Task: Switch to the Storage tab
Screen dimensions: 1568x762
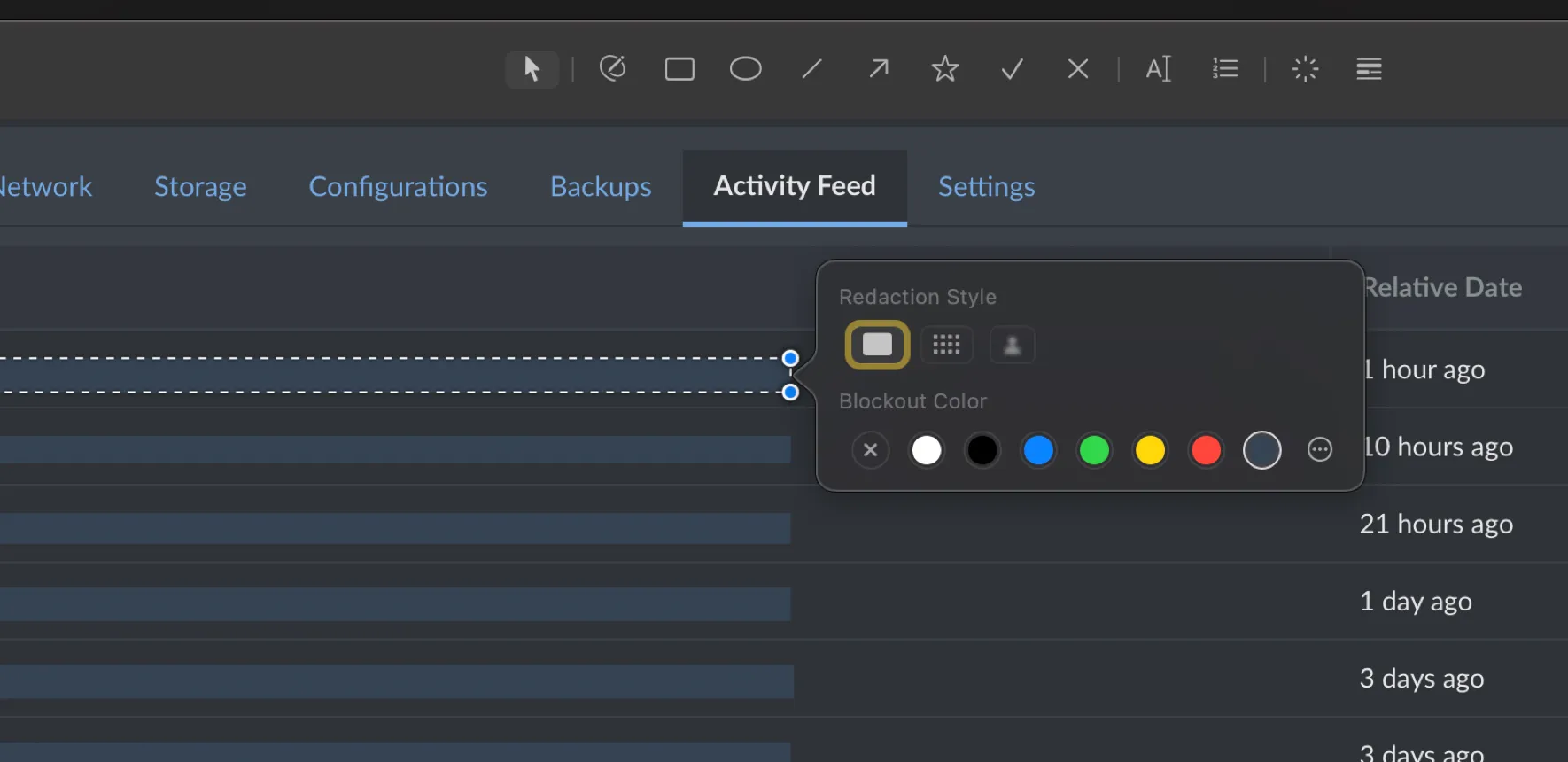Action: pyautogui.click(x=200, y=187)
